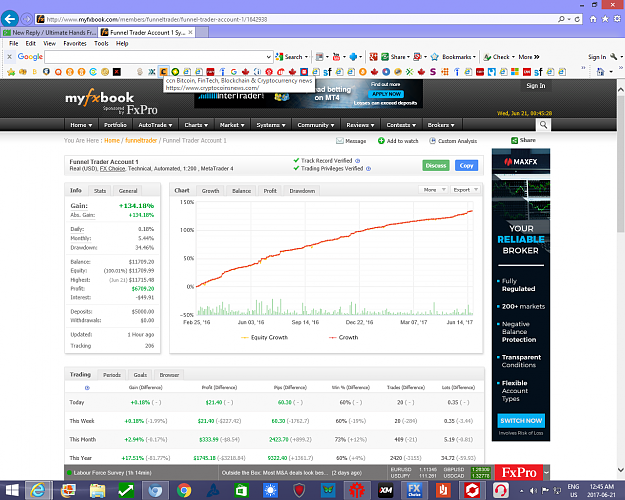The width and height of the screenshot is (625, 500).
Task: Close the Funnel Trader Account browser tab
Action: (x=191, y=32)
